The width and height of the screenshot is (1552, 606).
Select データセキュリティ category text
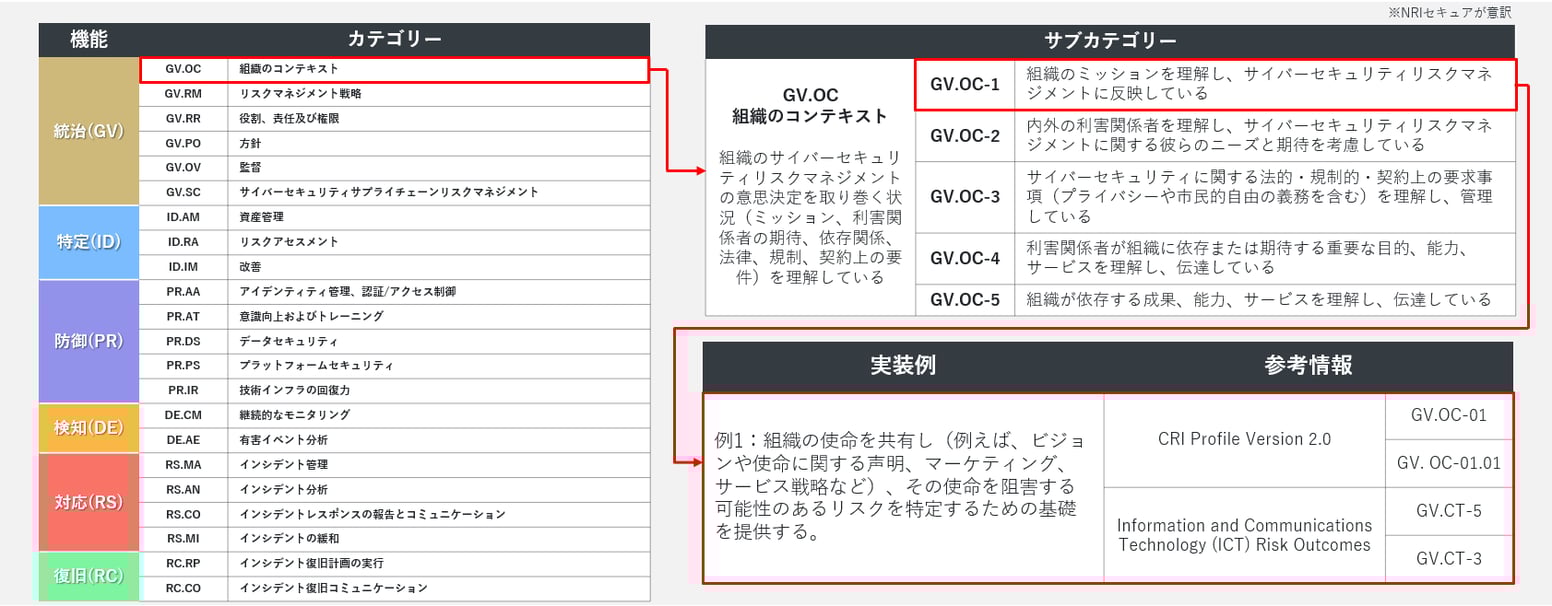[x=288, y=341]
